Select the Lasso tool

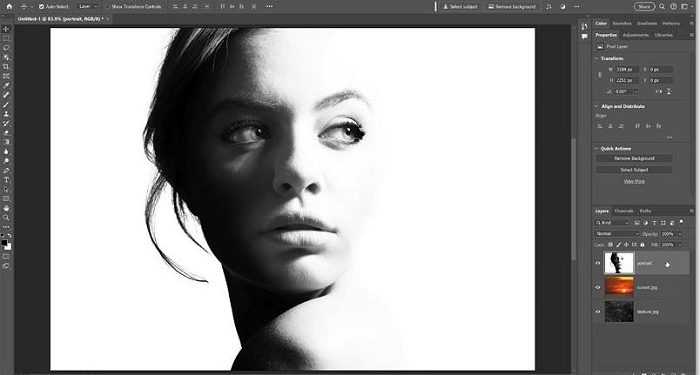tap(6, 48)
